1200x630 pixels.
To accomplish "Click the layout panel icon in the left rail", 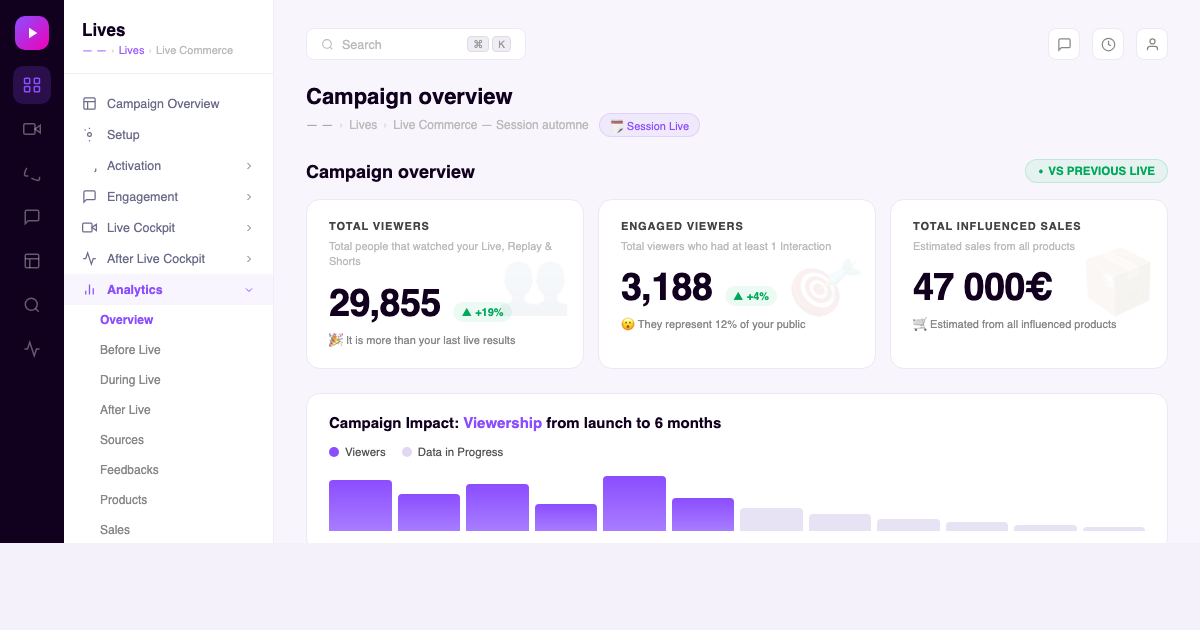I will point(32,261).
